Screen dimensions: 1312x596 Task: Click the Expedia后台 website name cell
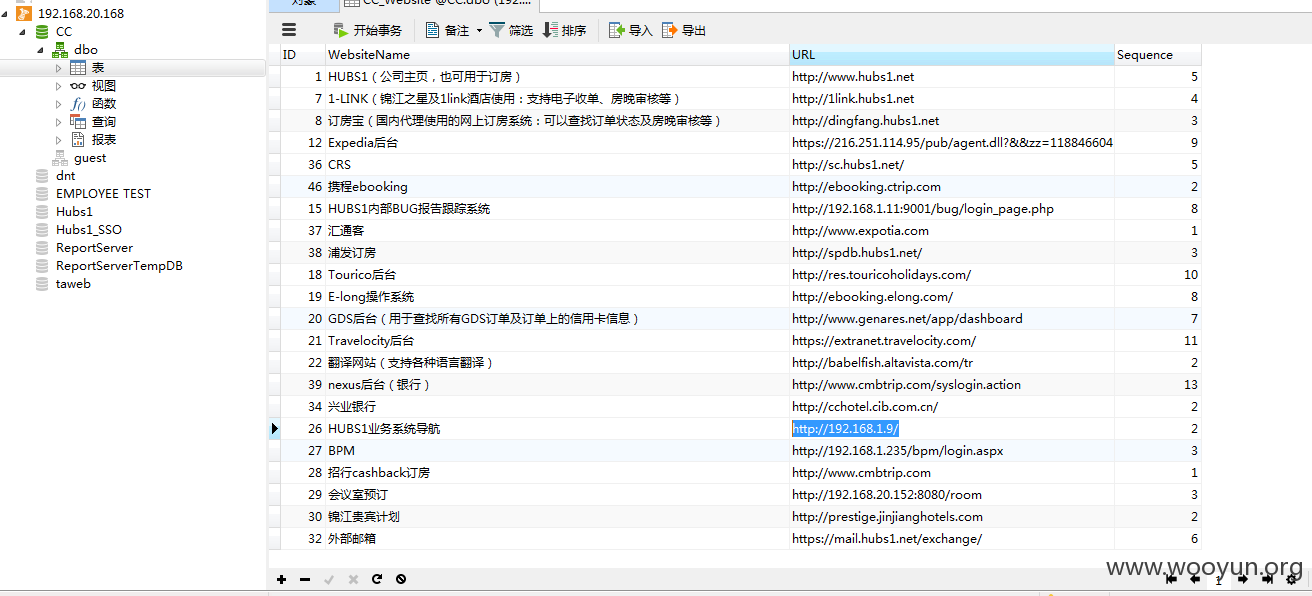point(557,143)
